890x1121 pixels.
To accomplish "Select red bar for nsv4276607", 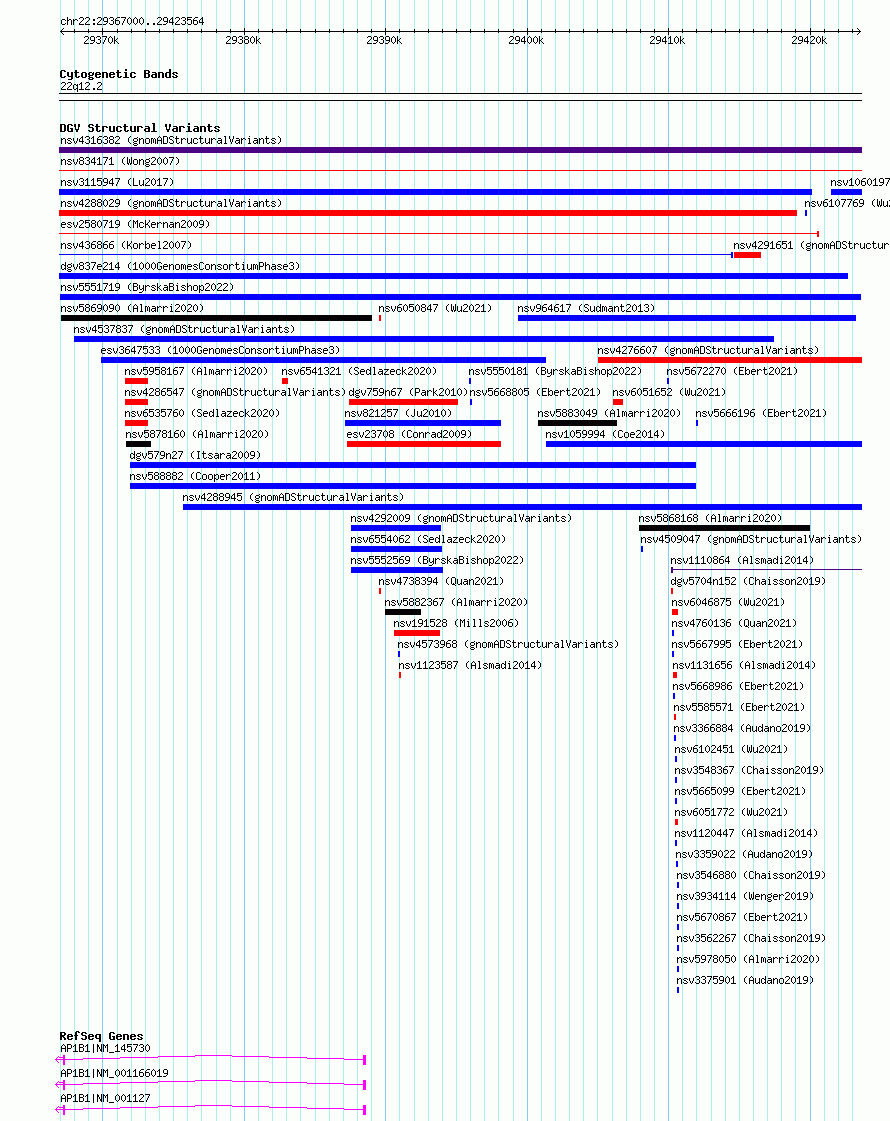I will 730,360.
